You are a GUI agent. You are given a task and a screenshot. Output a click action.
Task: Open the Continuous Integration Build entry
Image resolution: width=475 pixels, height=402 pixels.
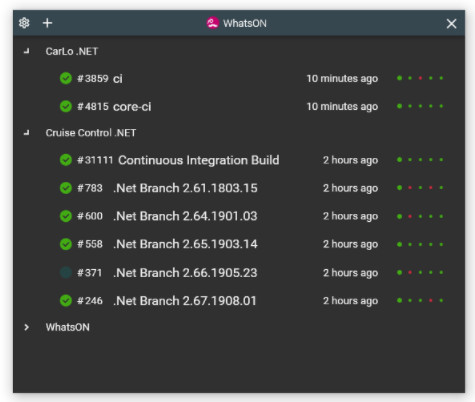pos(239,160)
